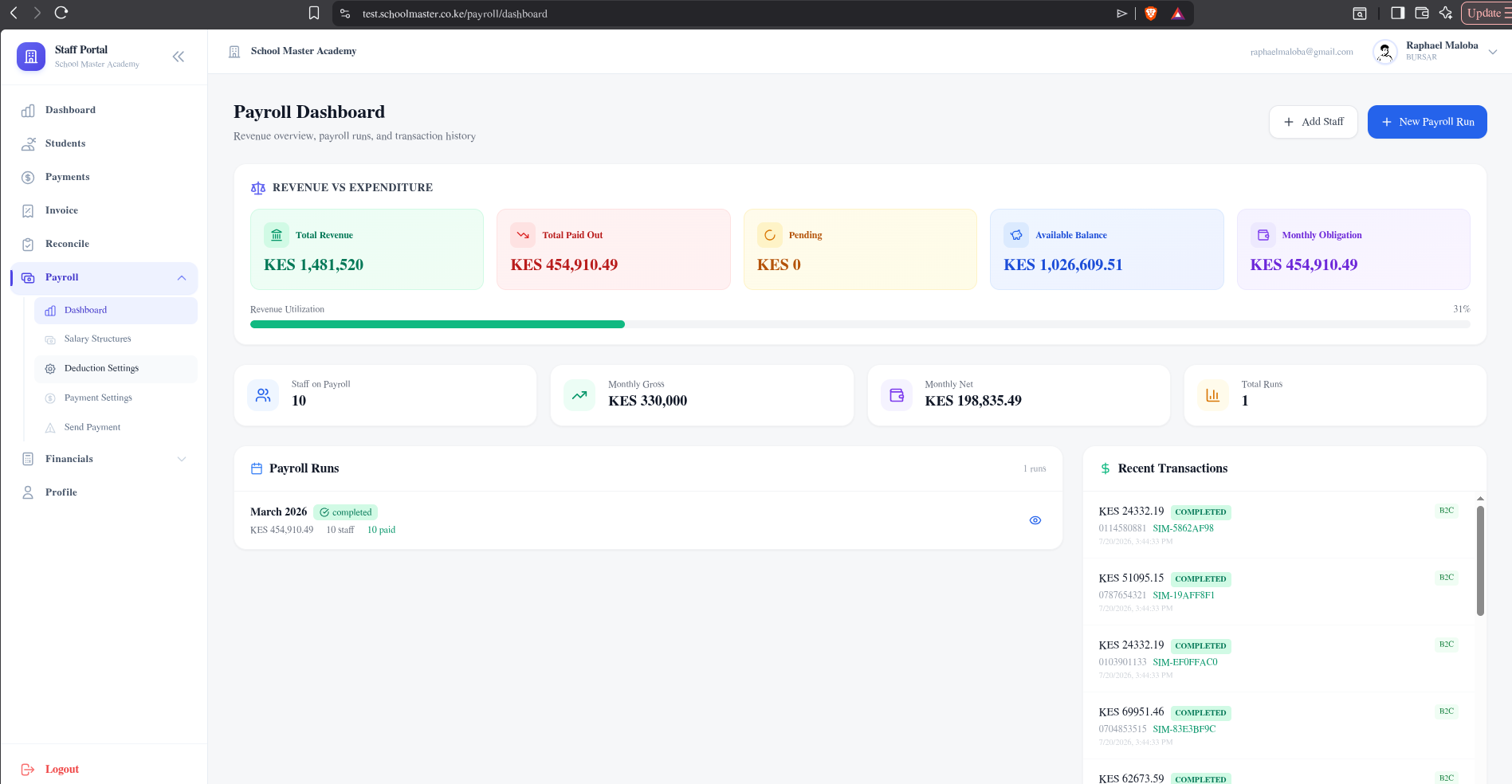Click the School Master Academy header text
The image size is (1512, 784).
pos(304,51)
